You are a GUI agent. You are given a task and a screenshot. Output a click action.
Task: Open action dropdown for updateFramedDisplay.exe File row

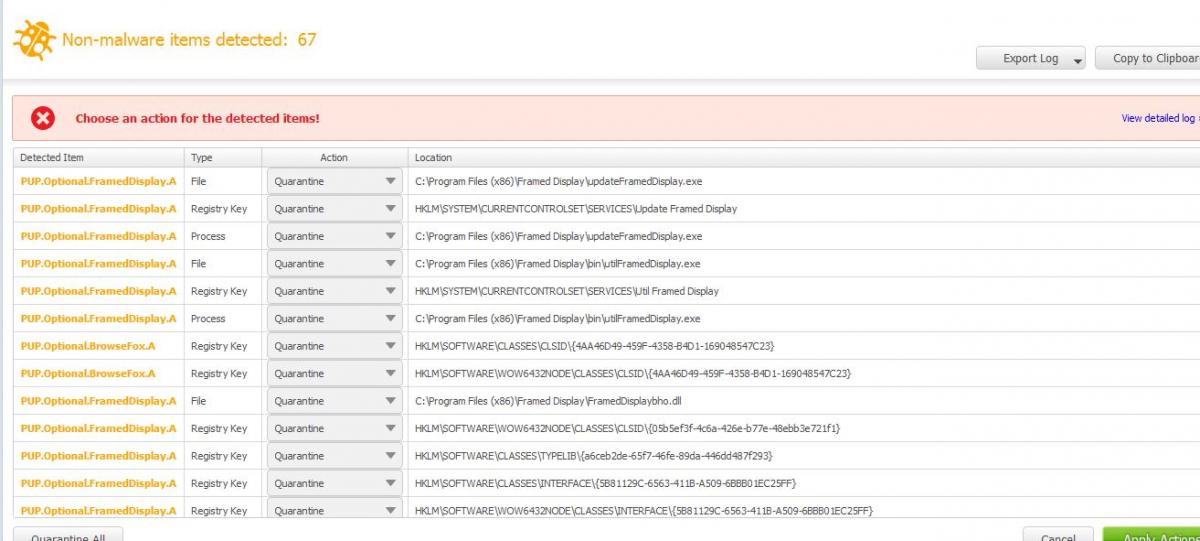point(335,182)
